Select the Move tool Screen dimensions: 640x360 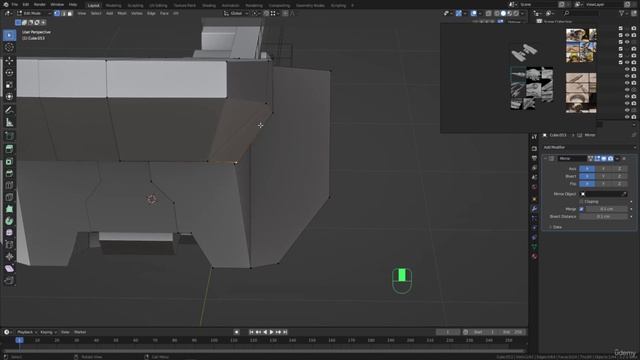[9, 61]
